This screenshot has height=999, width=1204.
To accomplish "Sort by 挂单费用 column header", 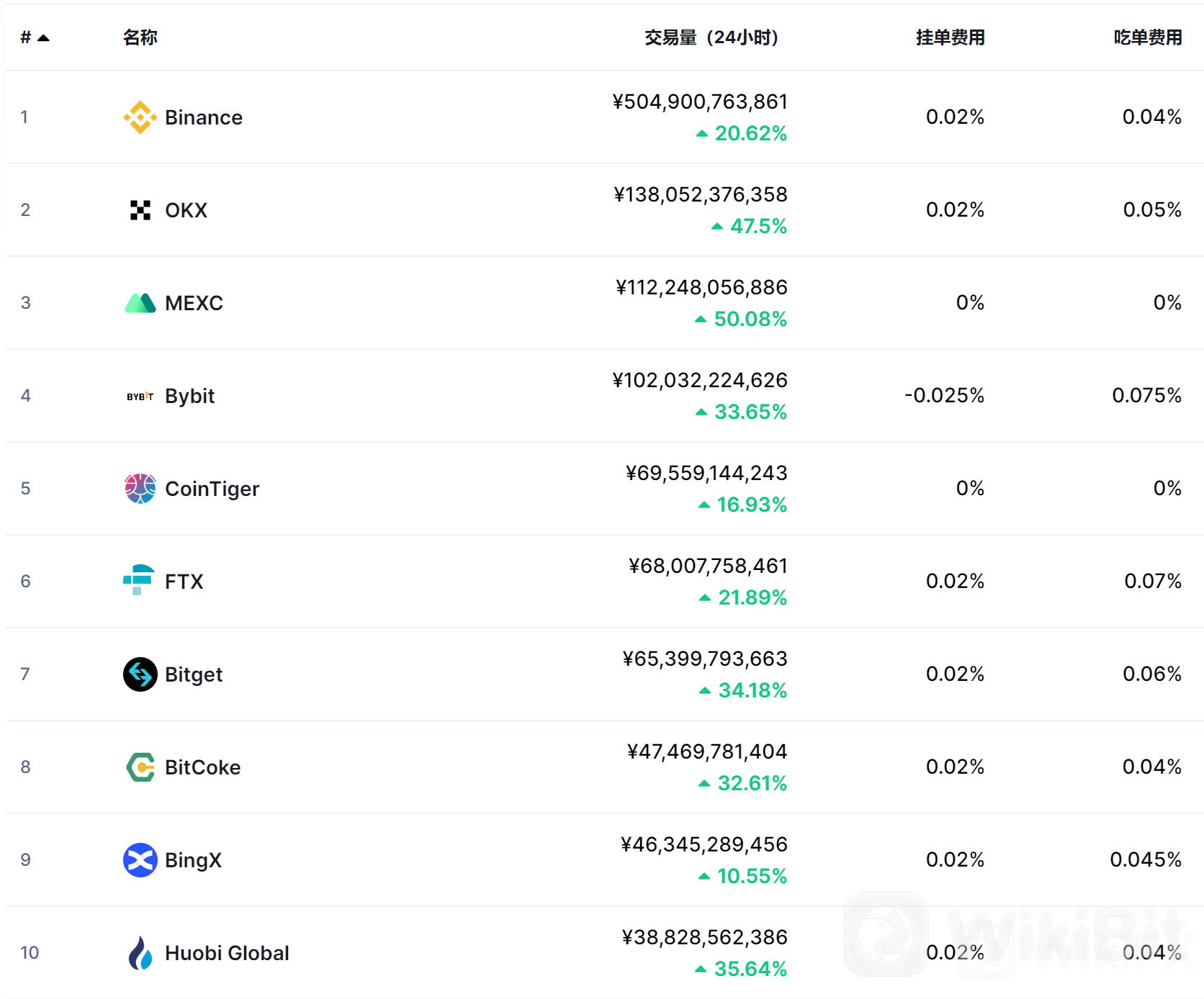I will point(951,37).
